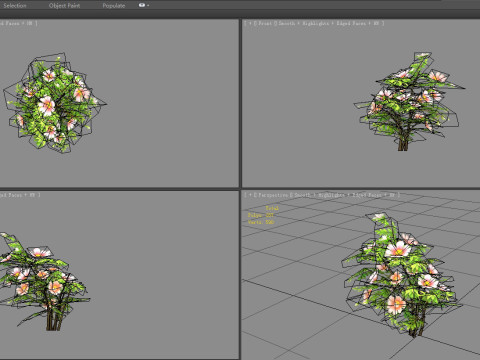Viewport: 480px width, 360px height.
Task: Switch to the Object Paint tab
Action: coord(64,6)
